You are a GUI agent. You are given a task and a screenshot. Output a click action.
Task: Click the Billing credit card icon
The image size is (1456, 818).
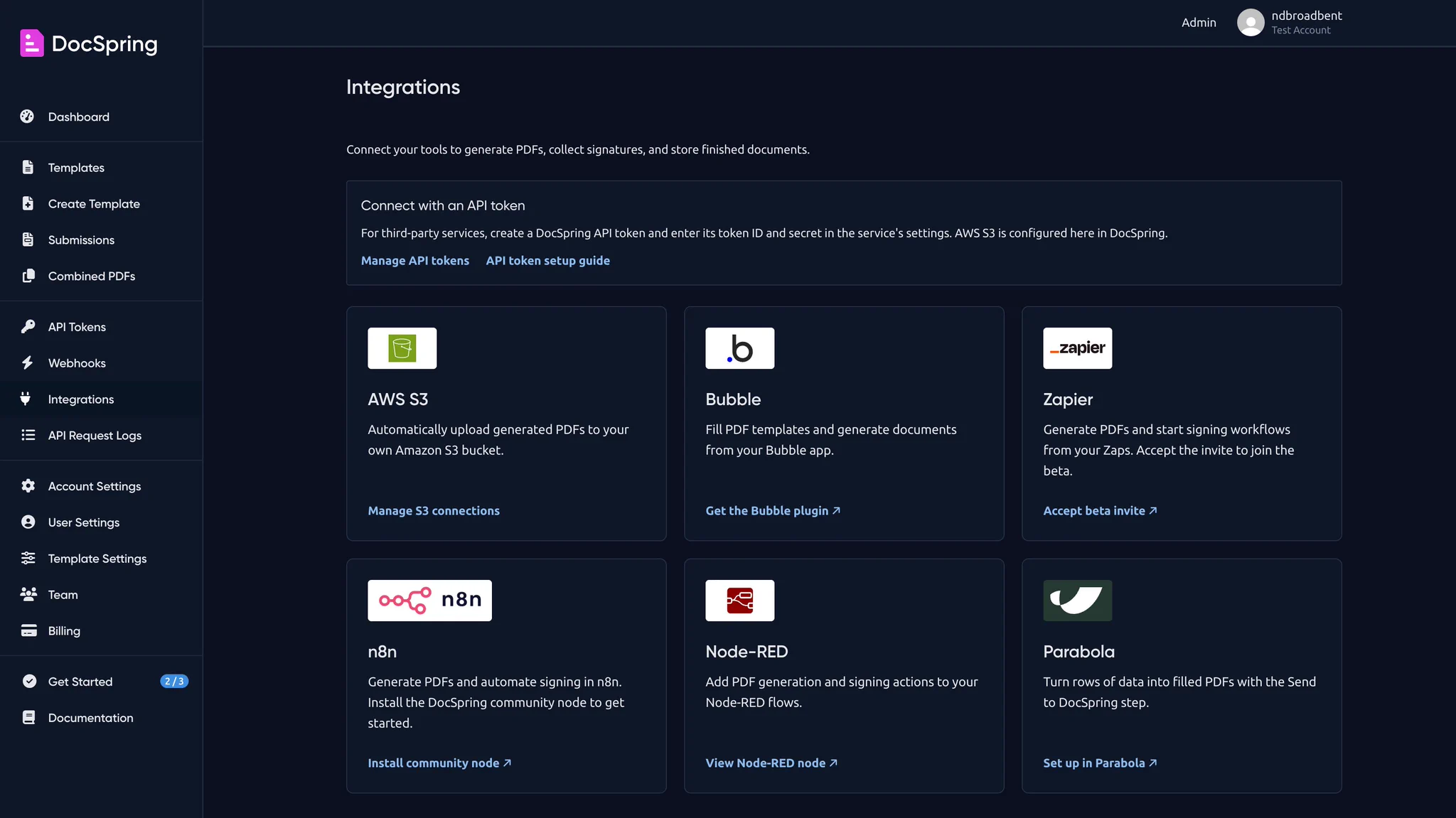click(28, 630)
